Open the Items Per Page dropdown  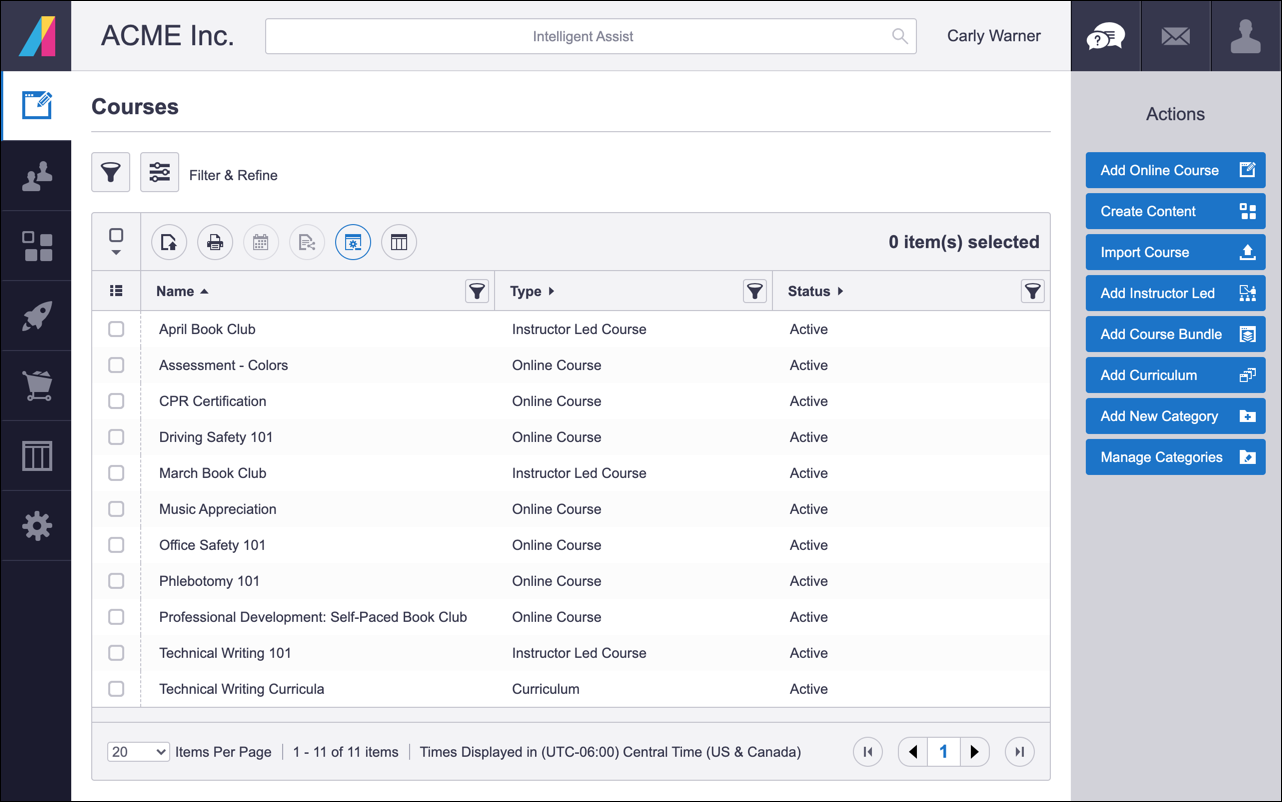click(x=138, y=752)
